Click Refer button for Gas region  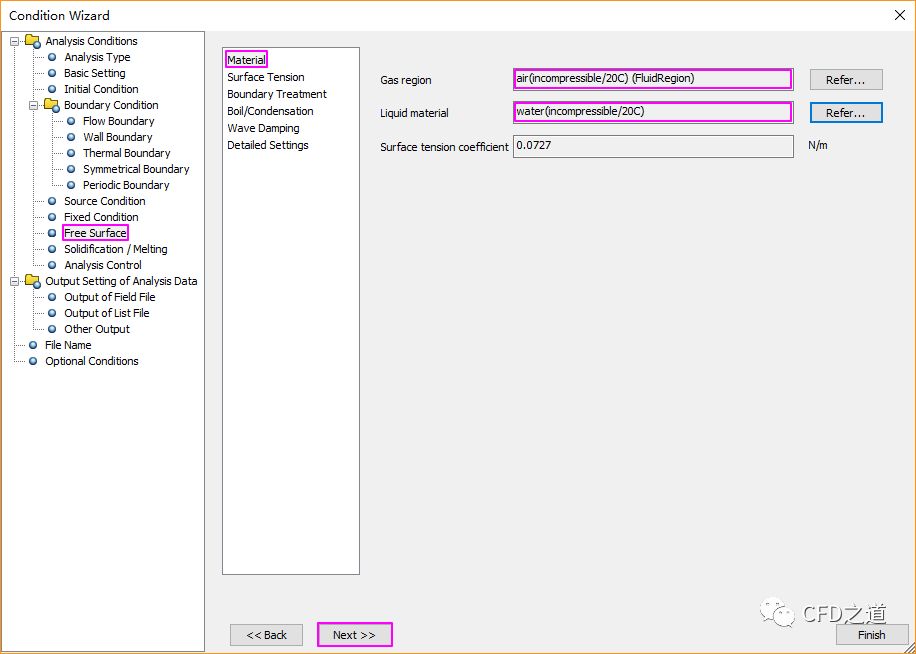(x=845, y=80)
